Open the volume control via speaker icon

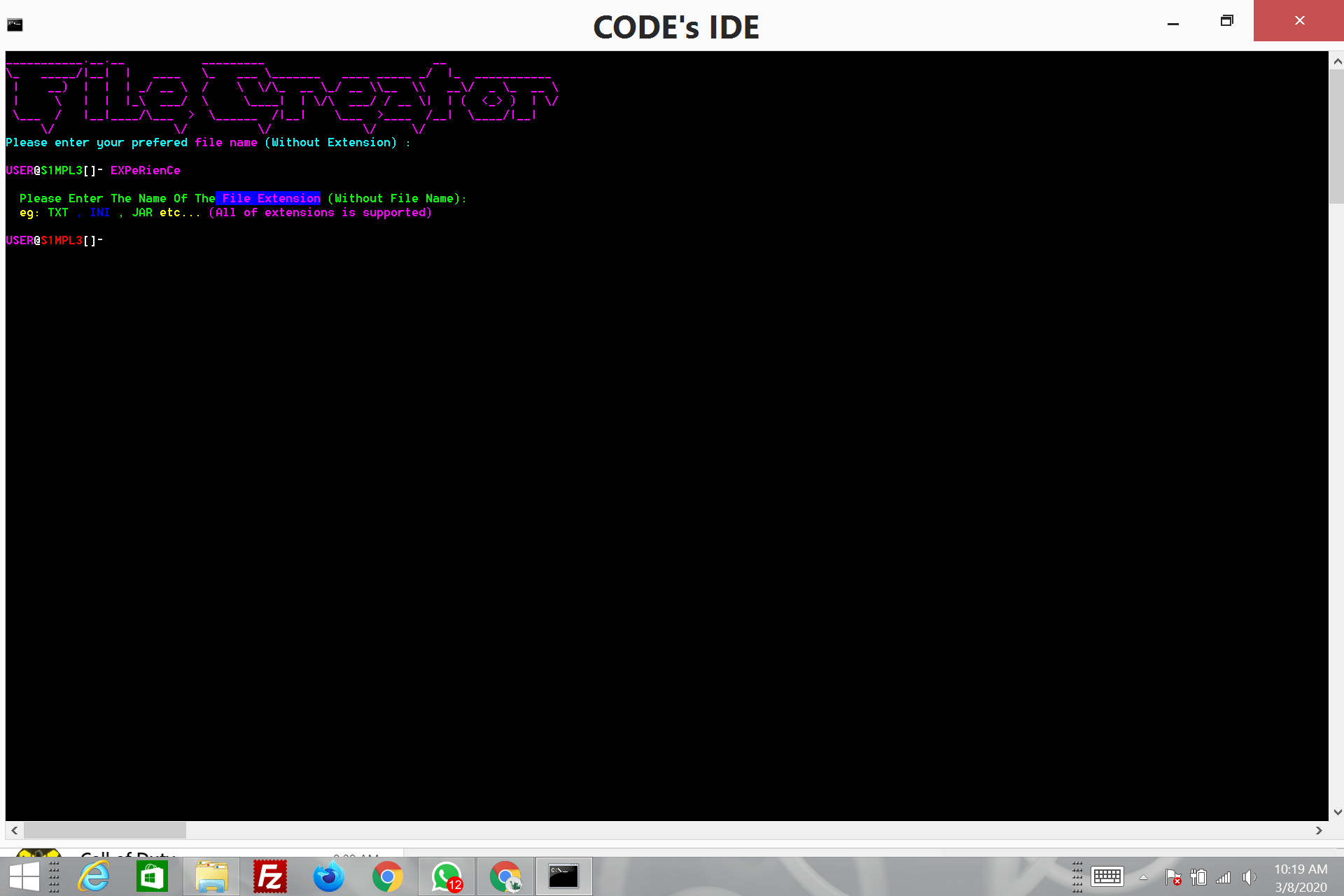pyautogui.click(x=1248, y=876)
